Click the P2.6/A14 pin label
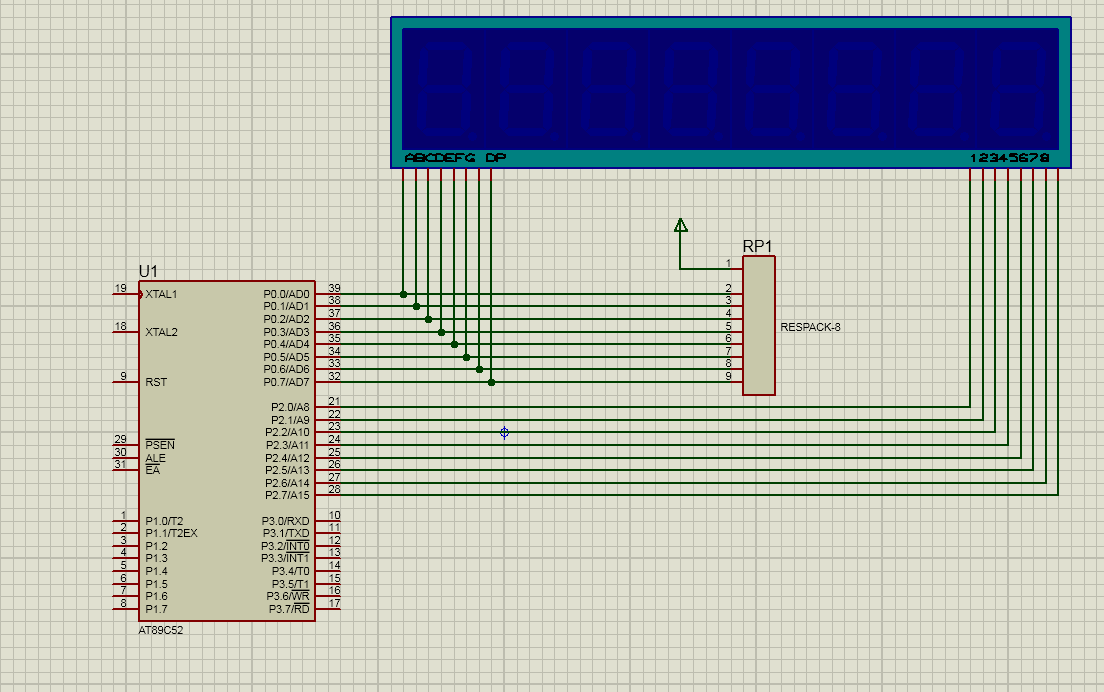 pos(287,483)
